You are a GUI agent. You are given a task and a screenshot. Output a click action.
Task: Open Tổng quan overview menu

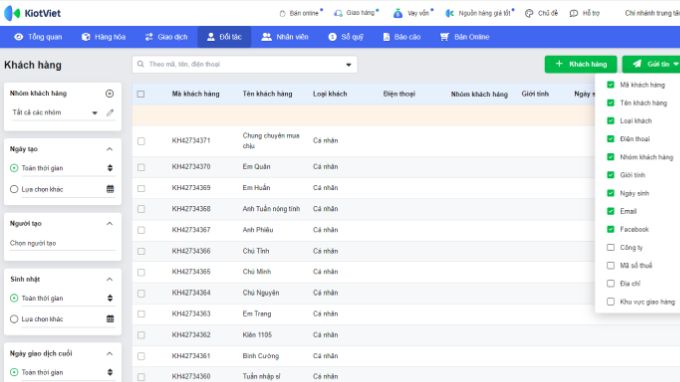tap(38, 37)
